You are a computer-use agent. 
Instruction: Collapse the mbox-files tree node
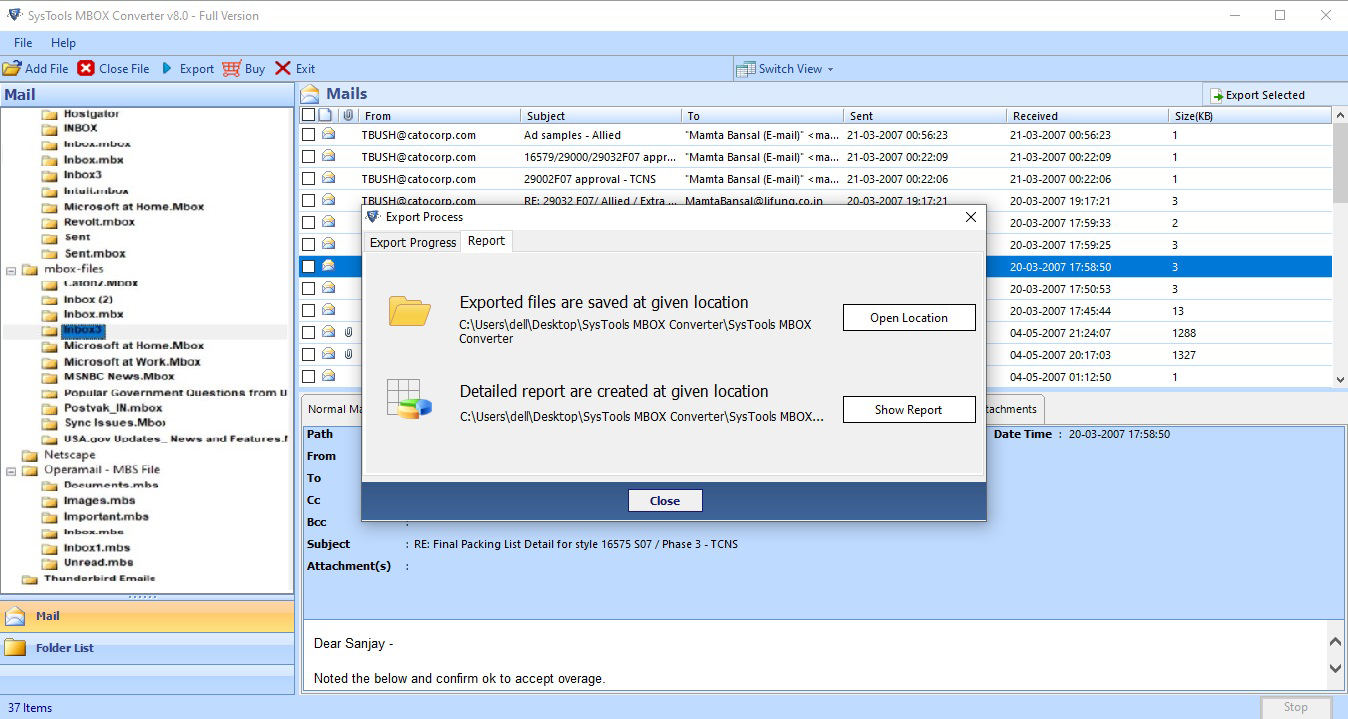[11, 269]
